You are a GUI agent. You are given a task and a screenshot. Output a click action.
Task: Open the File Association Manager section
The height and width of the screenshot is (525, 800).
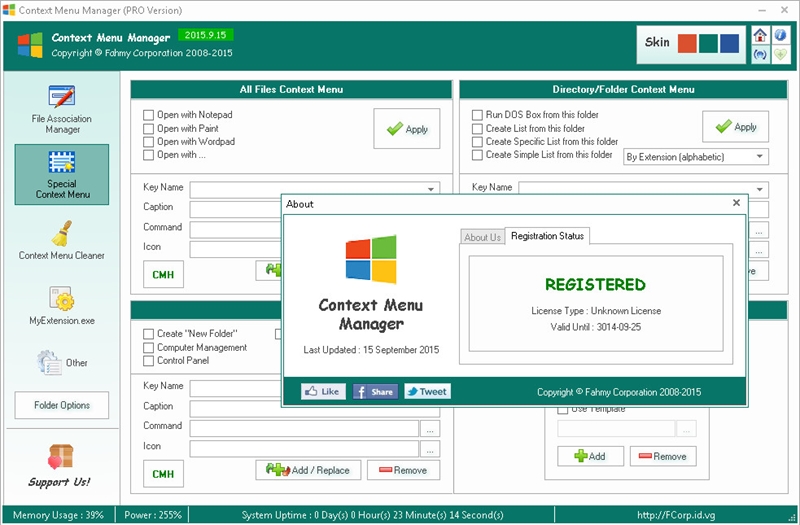coord(62,109)
